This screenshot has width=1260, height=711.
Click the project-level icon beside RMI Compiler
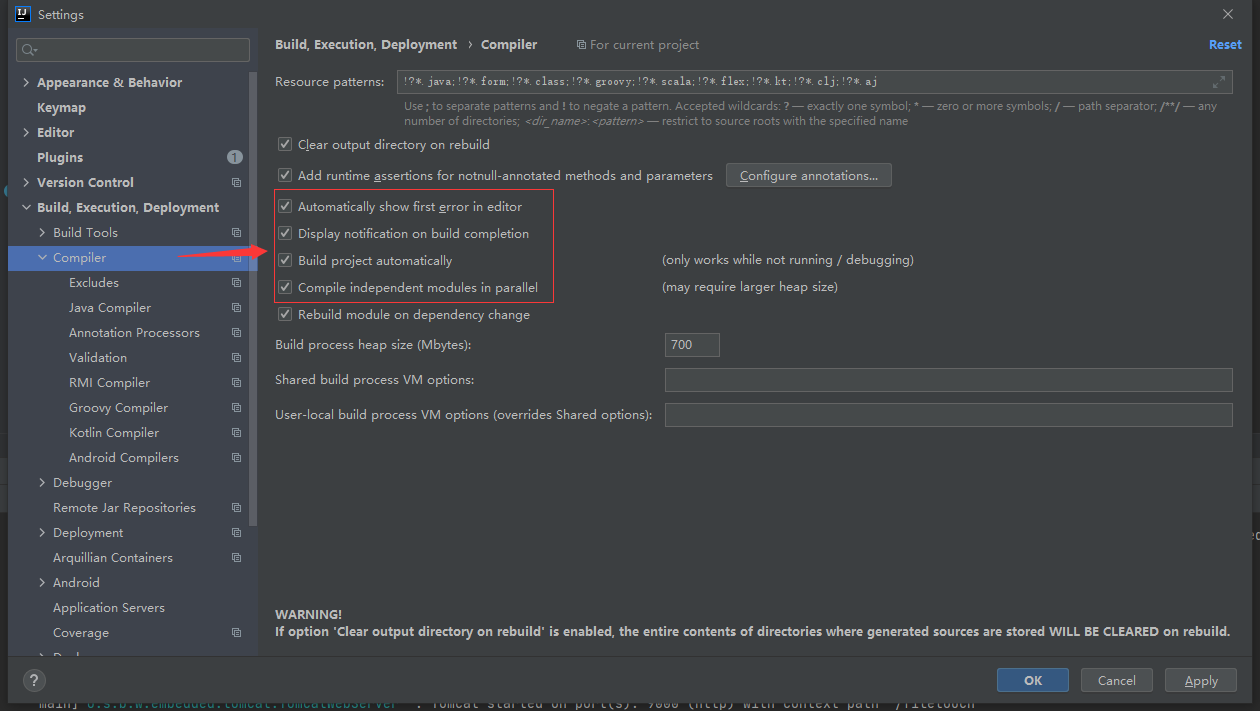pyautogui.click(x=236, y=383)
